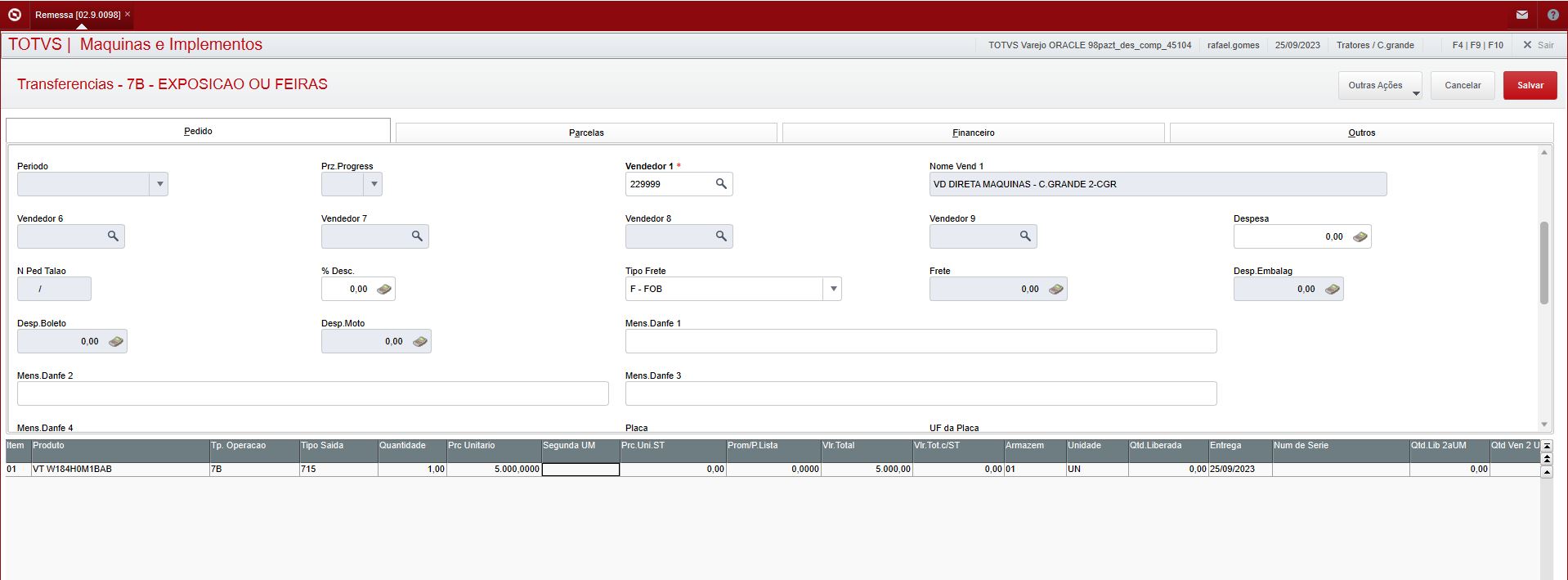
Task: Open the Desp.Boleto calculator icon
Action: [x=115, y=341]
